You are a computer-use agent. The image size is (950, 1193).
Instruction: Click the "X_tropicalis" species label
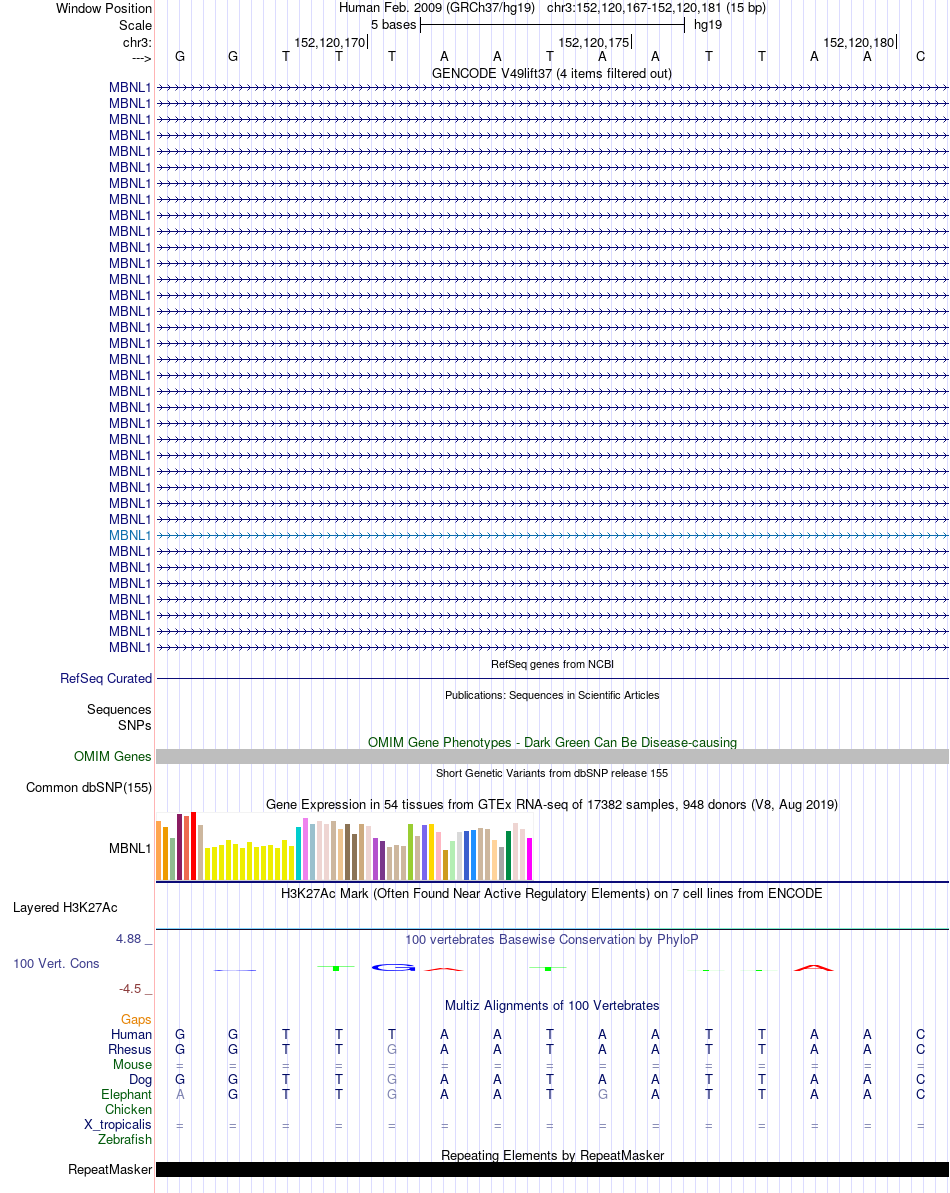tap(118, 1125)
